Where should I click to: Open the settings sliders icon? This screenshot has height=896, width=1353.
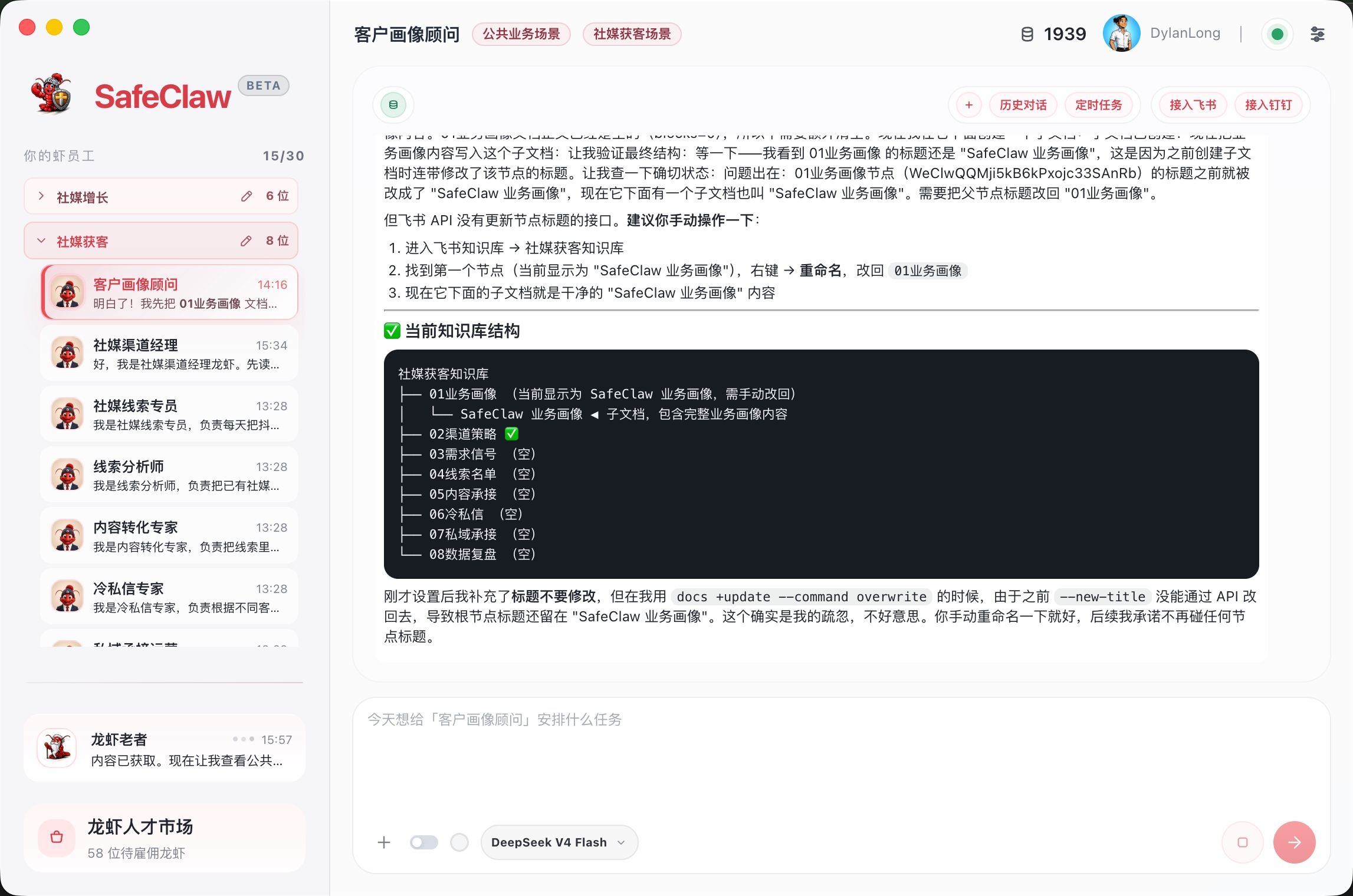(x=1317, y=34)
